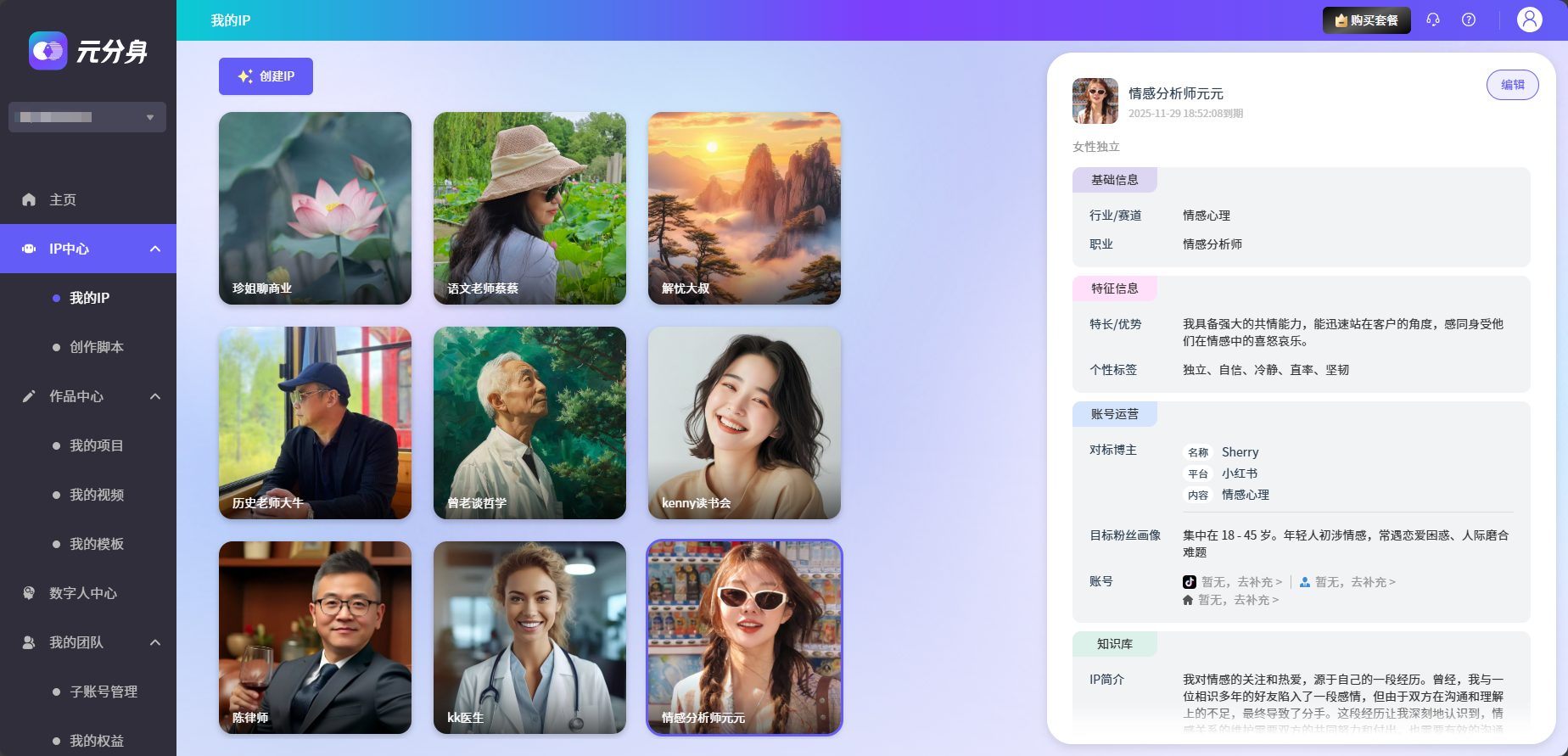Click the IP中心 robot icon

[x=29, y=249]
